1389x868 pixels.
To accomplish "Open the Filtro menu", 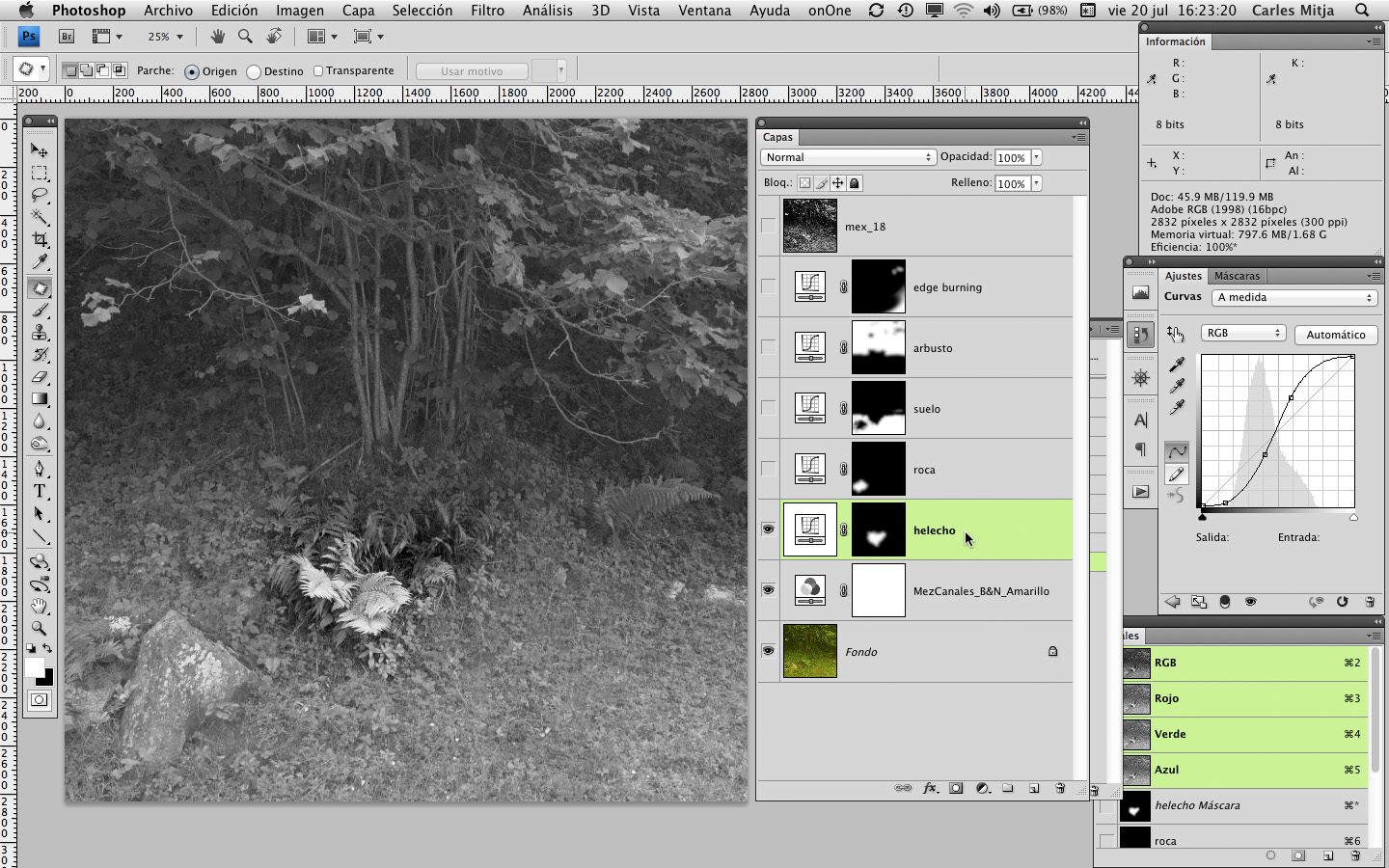I will tap(487, 11).
